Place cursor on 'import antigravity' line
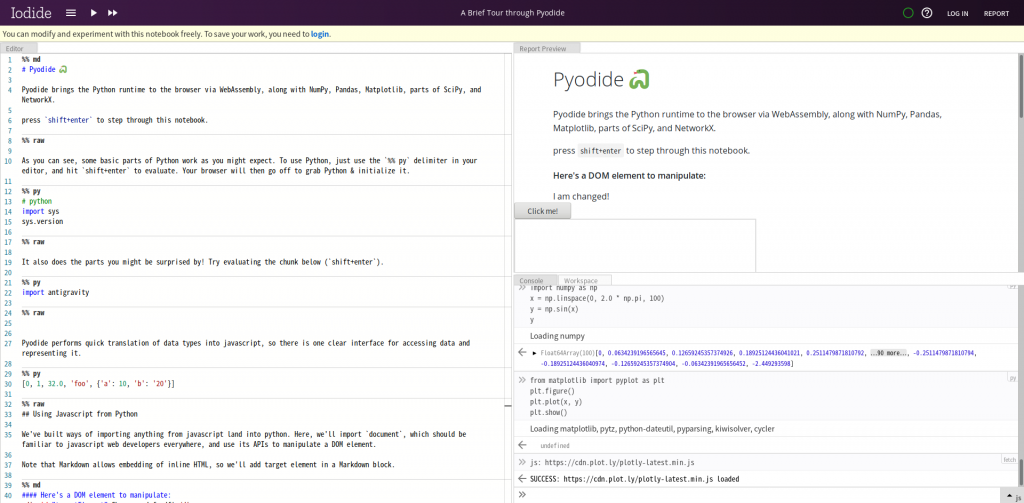 (x=56, y=293)
